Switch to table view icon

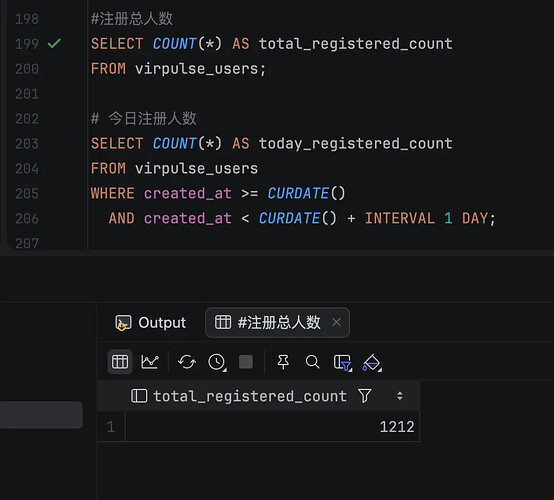(x=120, y=362)
